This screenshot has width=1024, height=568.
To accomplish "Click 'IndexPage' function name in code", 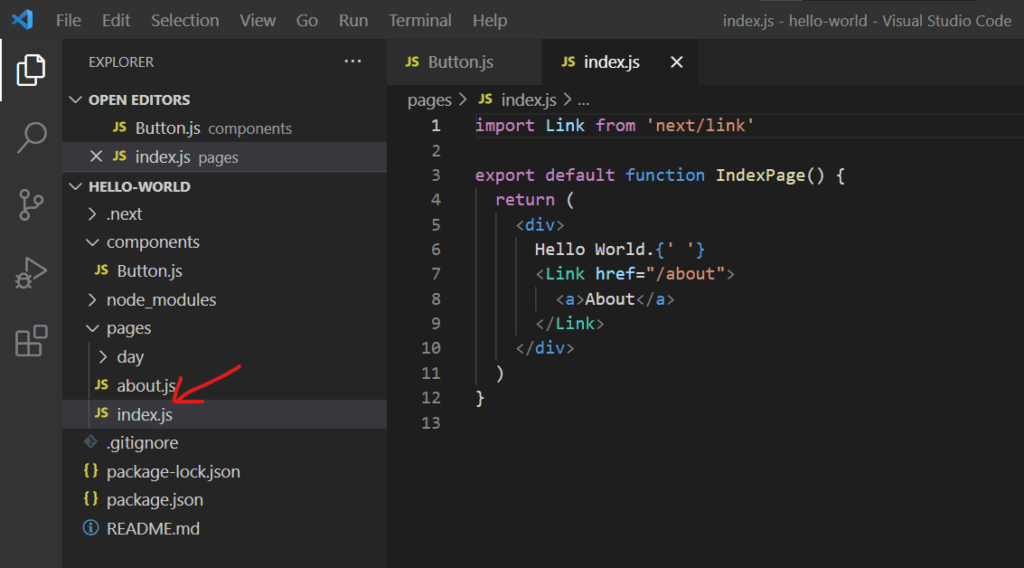I will point(760,175).
